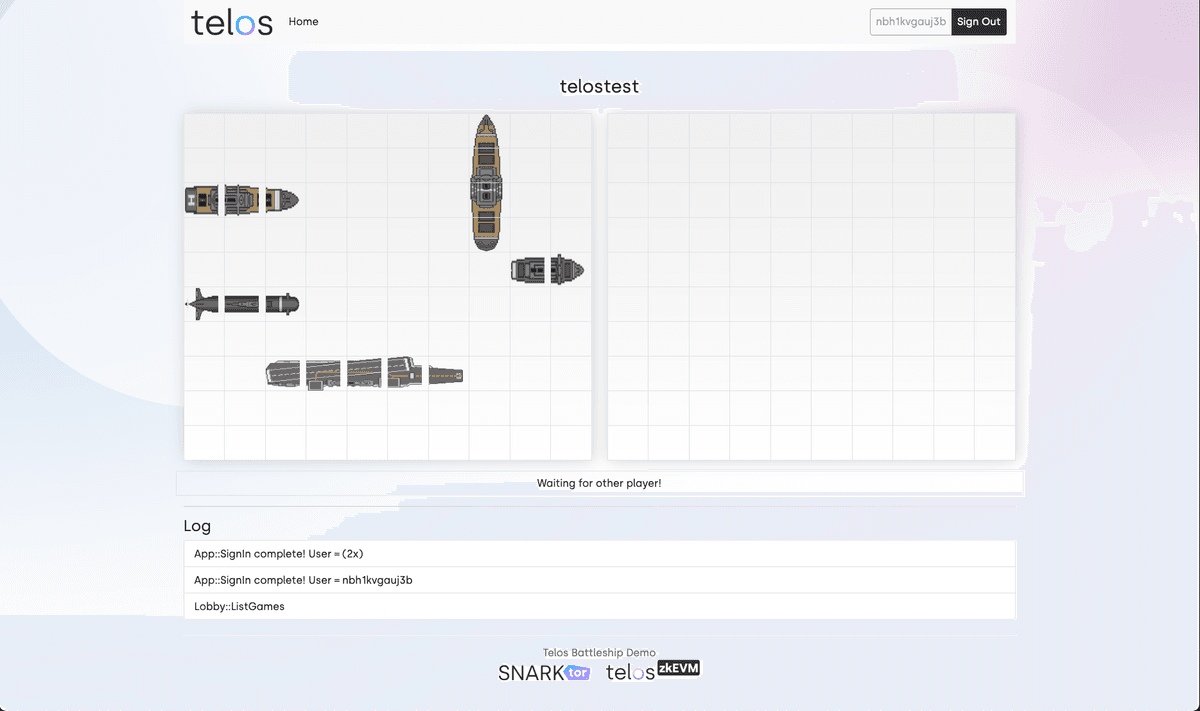The width and height of the screenshot is (1200, 711).
Task: Click the Log section heading
Action: point(197,526)
